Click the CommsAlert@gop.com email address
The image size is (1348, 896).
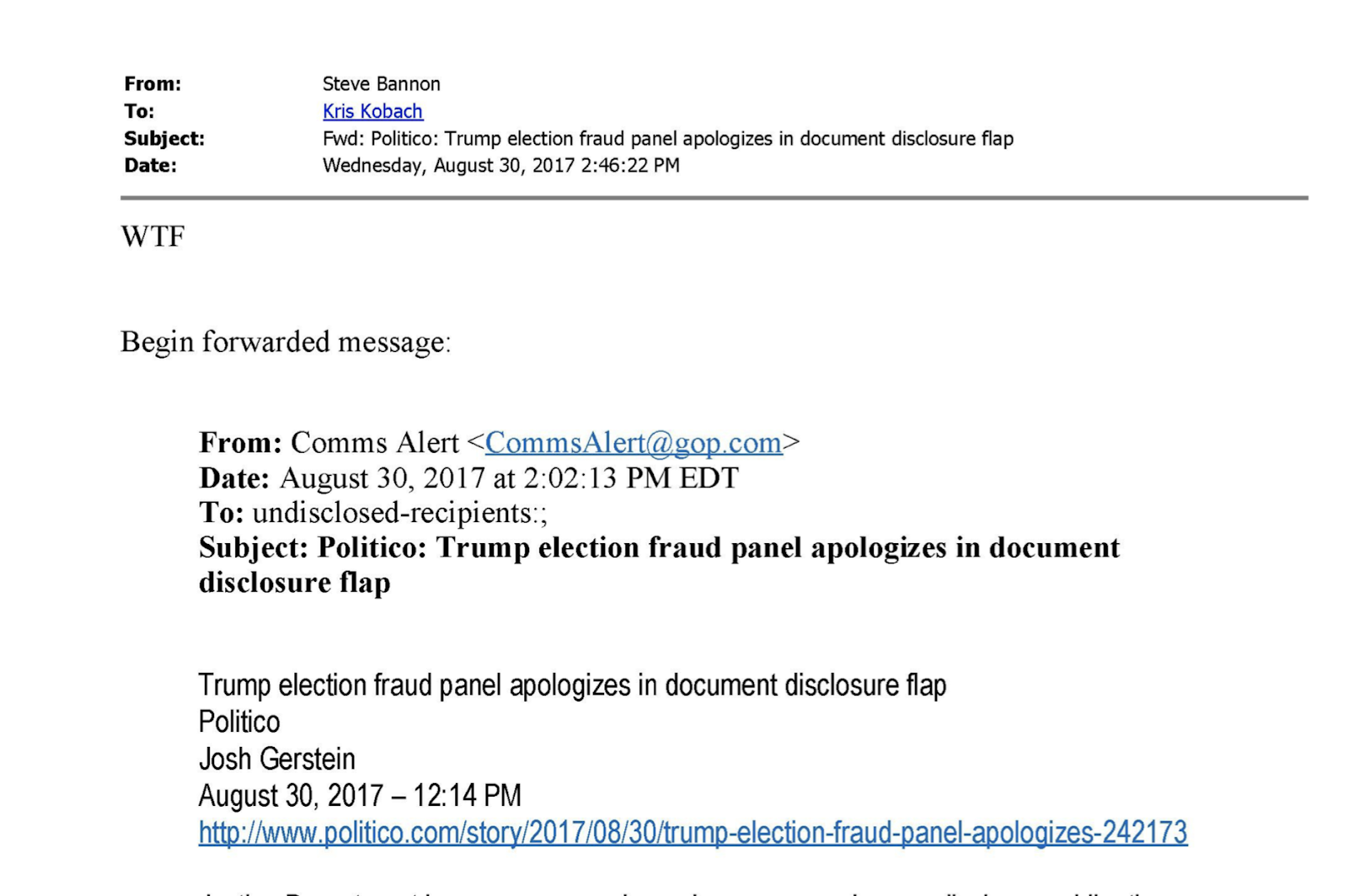634,443
